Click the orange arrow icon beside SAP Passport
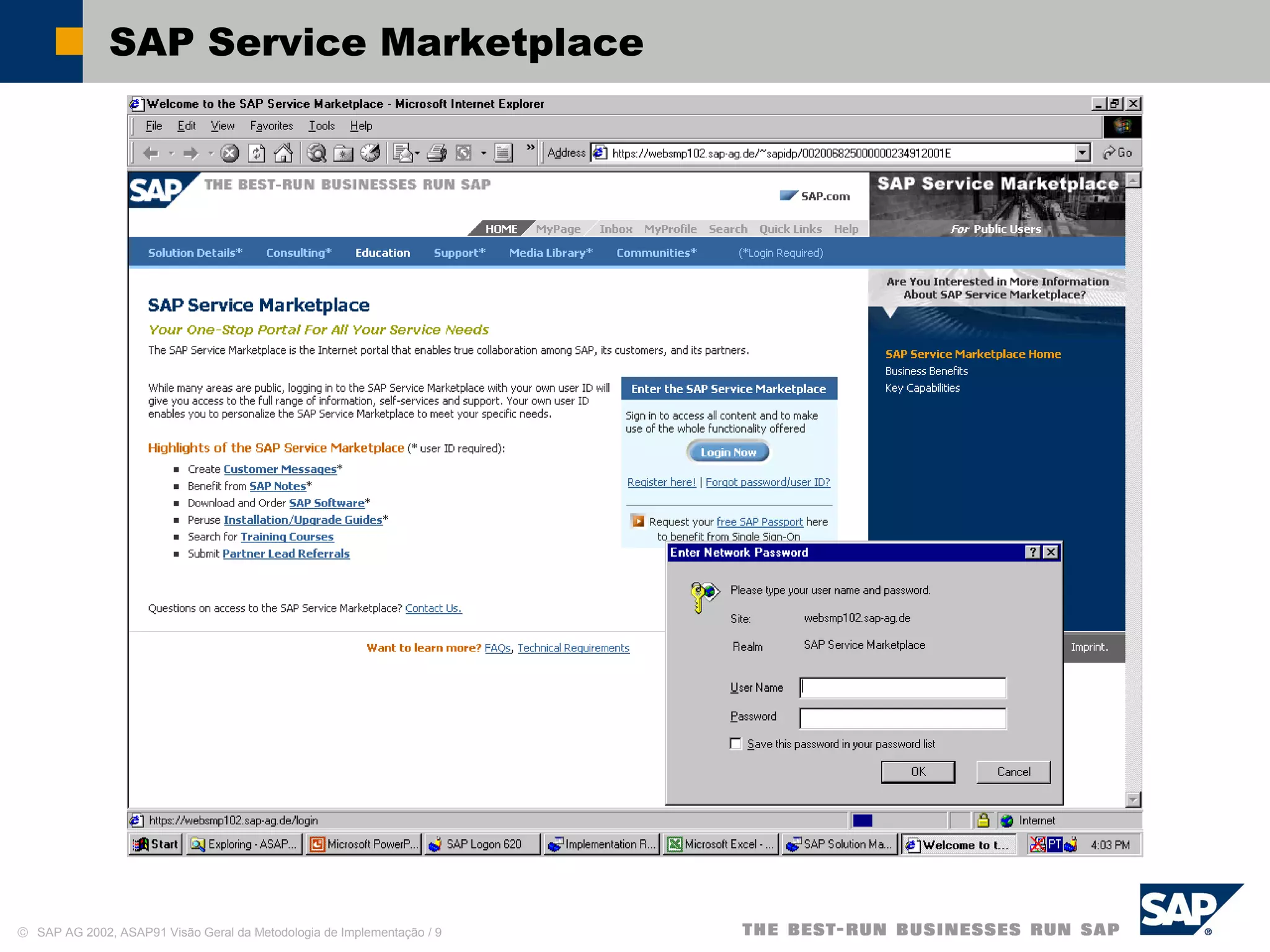 637,521
